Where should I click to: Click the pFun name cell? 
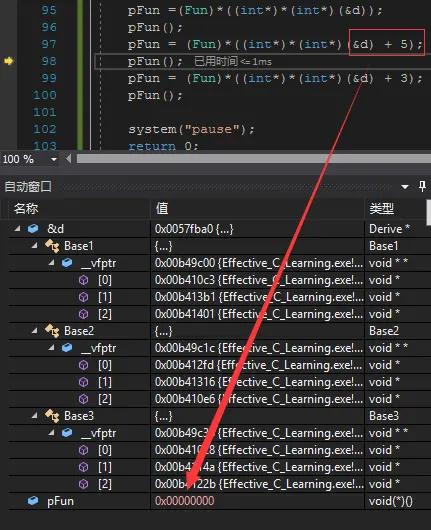60,501
